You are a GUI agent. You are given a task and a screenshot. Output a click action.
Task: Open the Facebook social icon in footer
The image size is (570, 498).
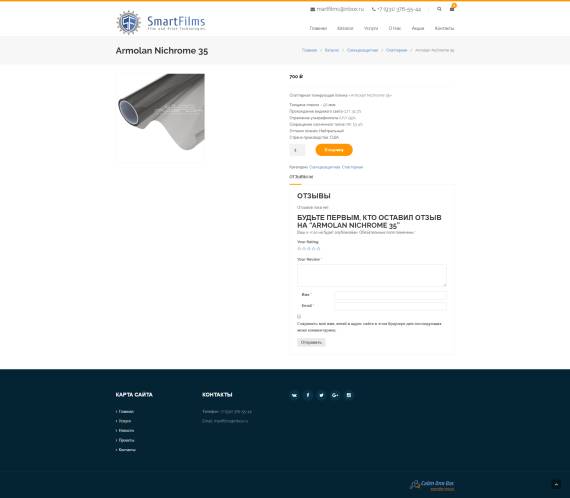(308, 395)
